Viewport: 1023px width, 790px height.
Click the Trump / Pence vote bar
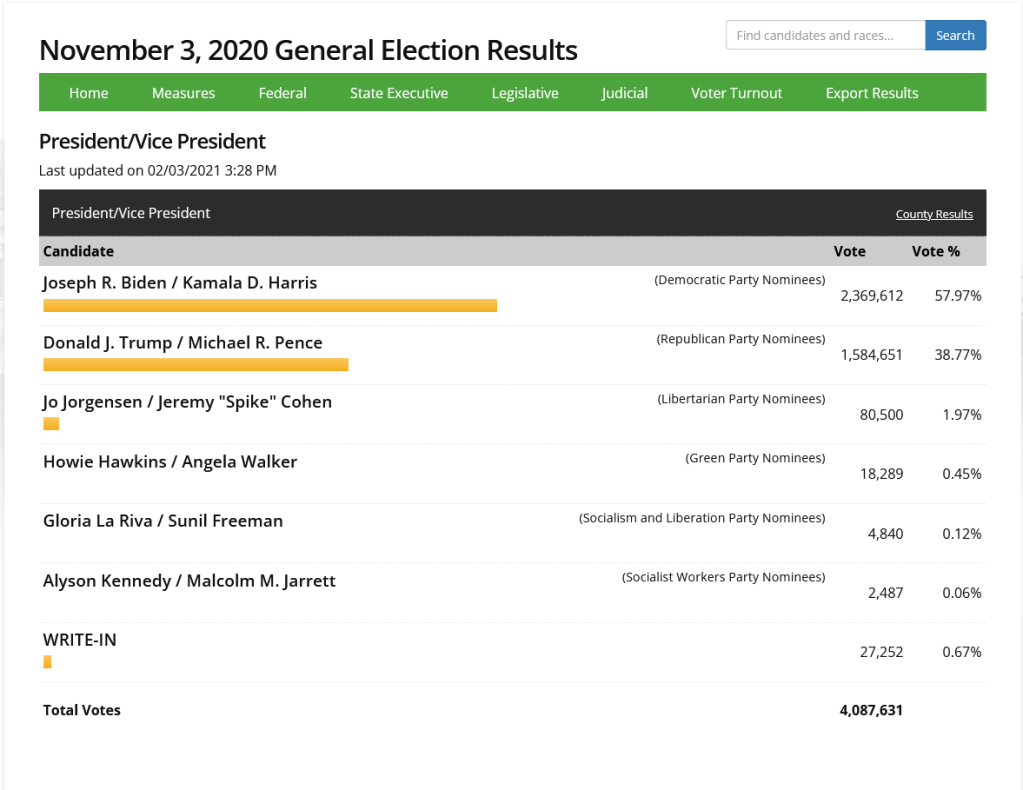click(195, 365)
